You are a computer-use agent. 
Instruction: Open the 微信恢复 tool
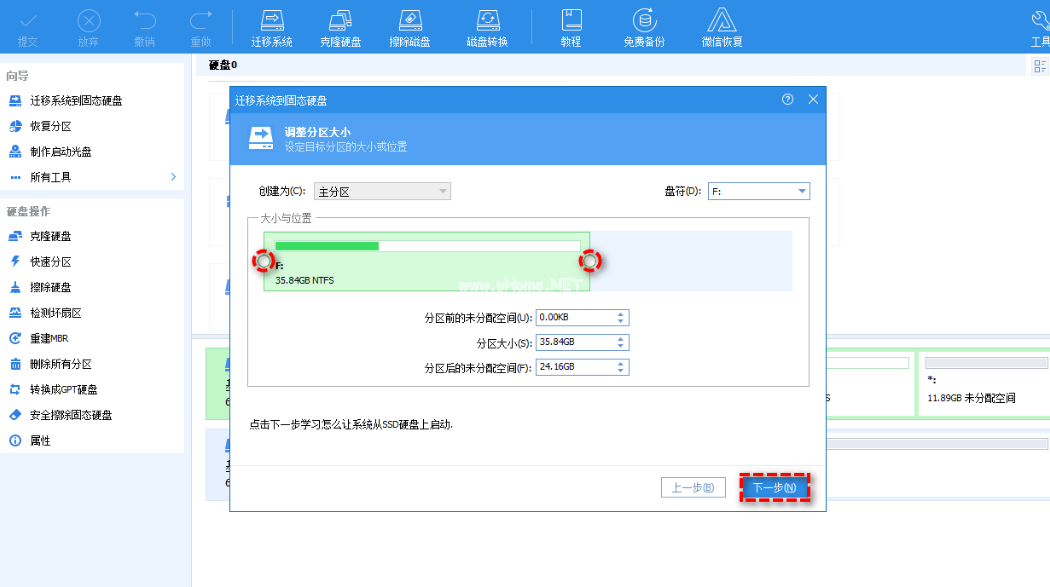pyautogui.click(x=722, y=27)
